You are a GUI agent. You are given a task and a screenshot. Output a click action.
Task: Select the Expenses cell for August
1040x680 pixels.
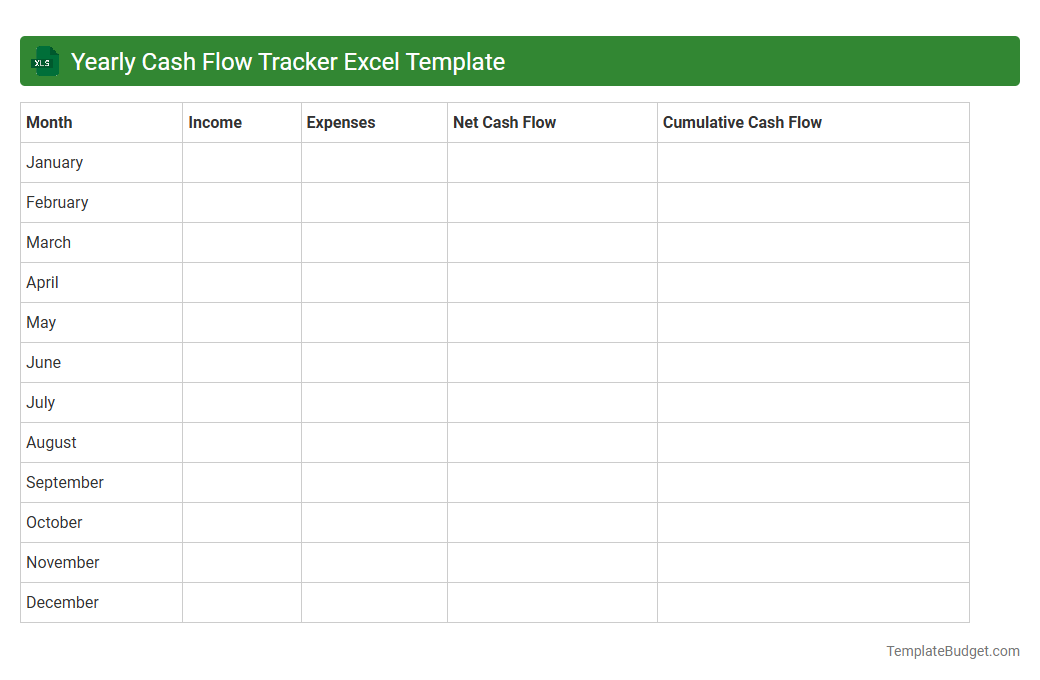[373, 442]
